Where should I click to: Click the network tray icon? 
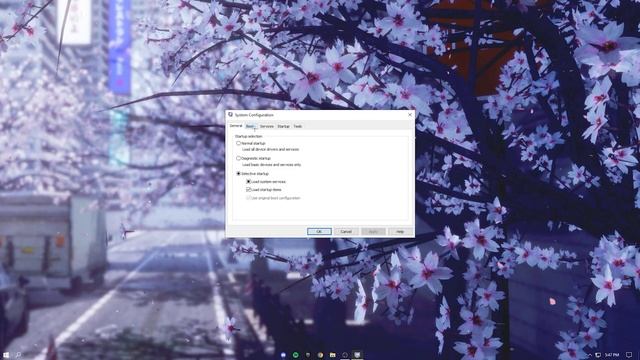pyautogui.click(x=598, y=355)
